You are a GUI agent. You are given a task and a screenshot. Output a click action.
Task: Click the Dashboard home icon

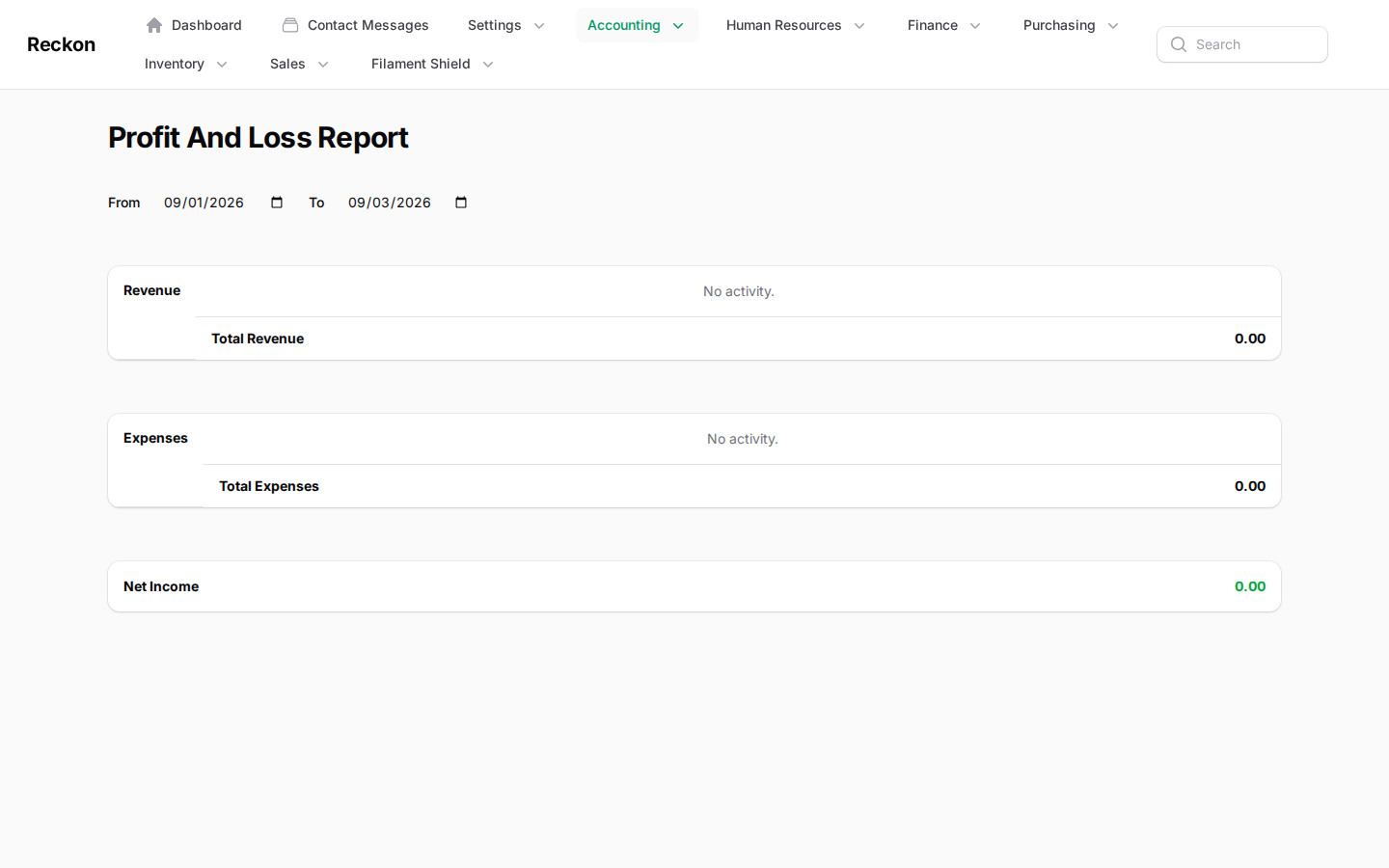(154, 25)
